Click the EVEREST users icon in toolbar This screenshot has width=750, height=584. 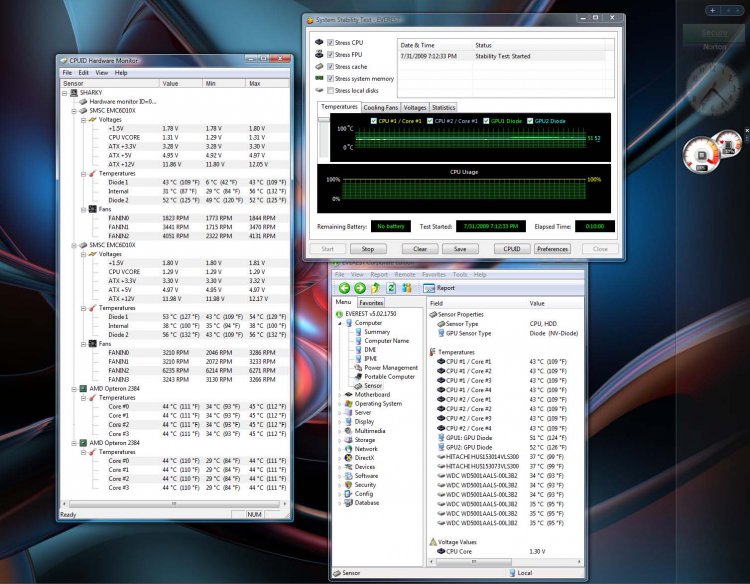407,288
